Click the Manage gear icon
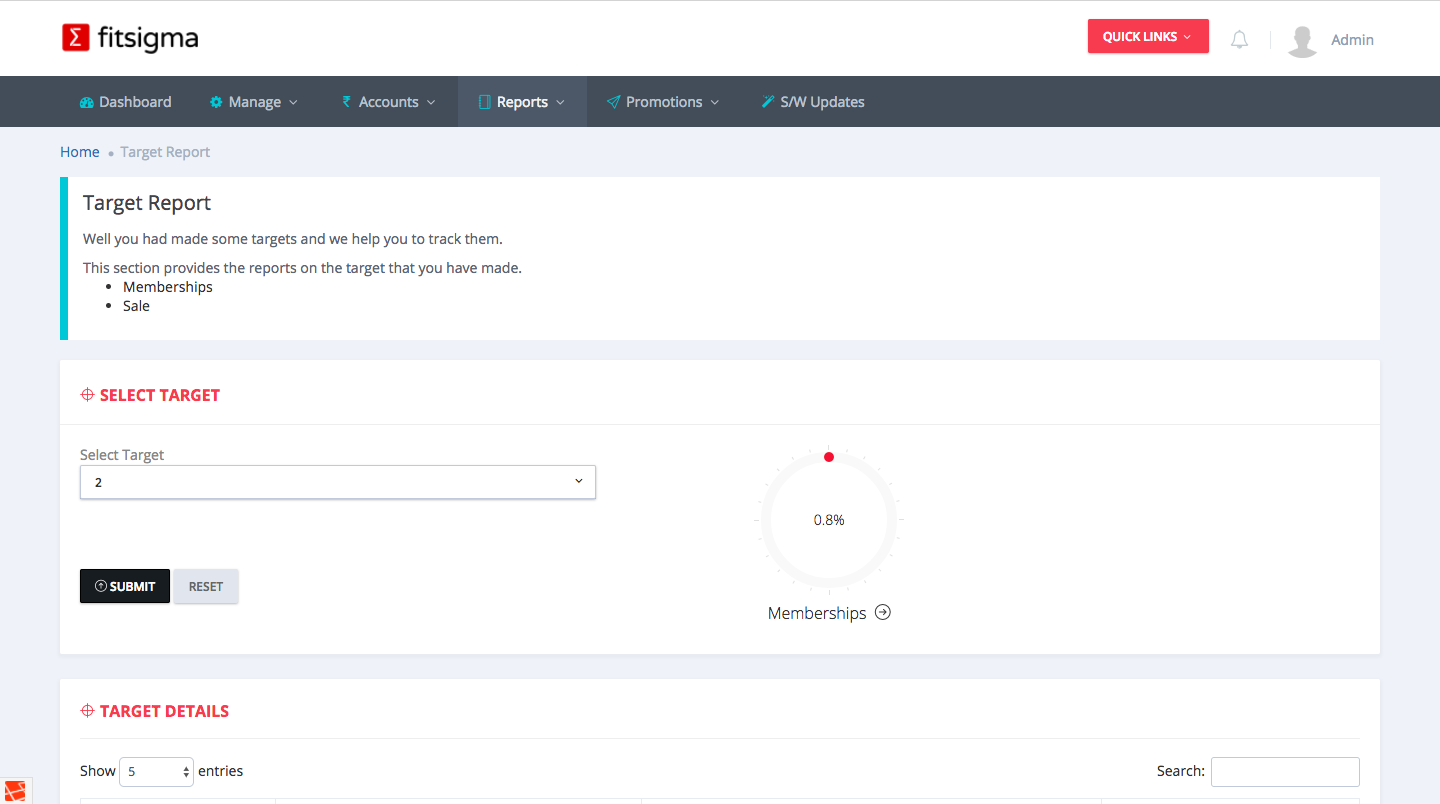1440x804 pixels. pyautogui.click(x=216, y=102)
